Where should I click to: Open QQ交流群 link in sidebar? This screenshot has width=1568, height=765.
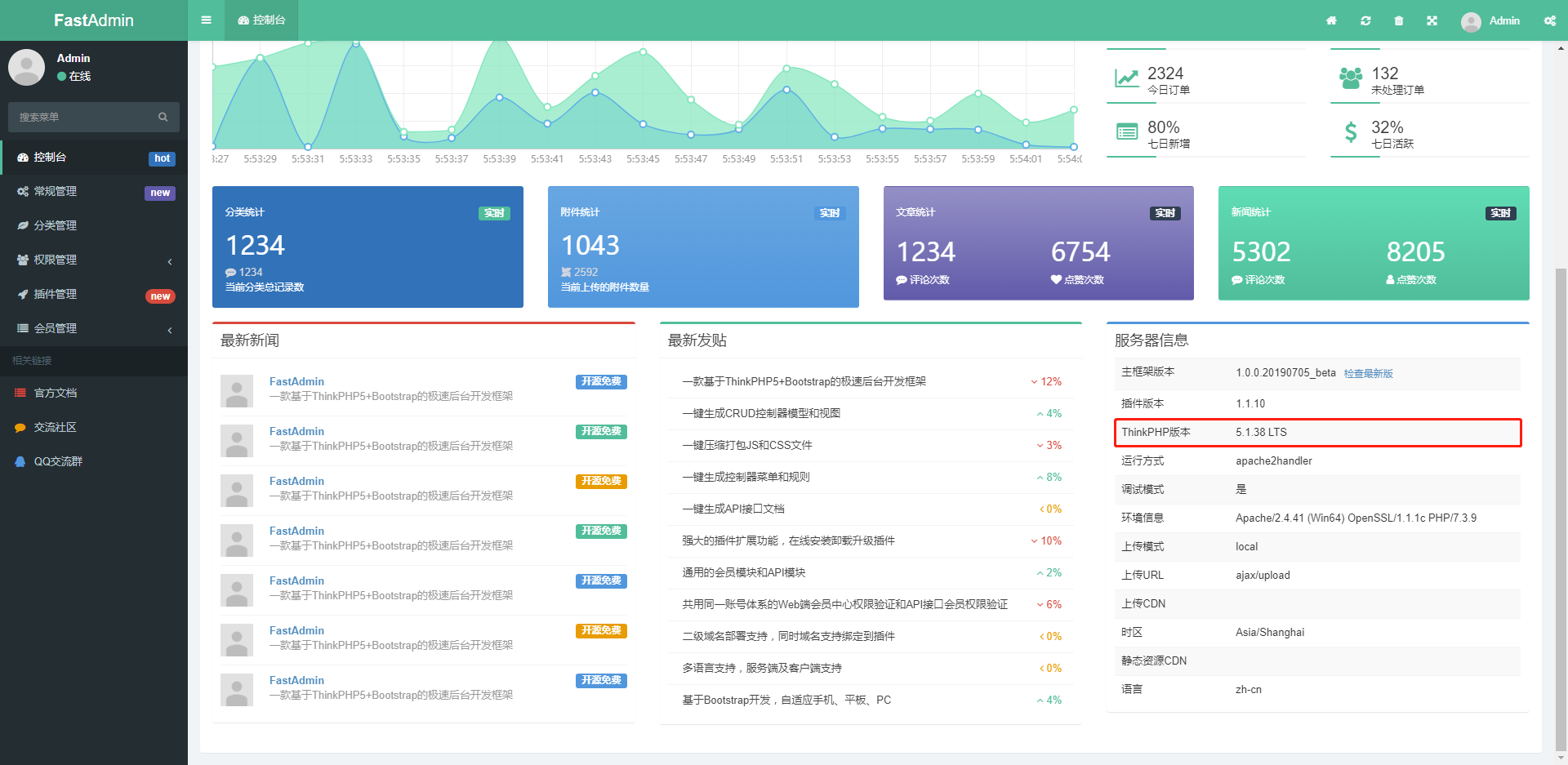(94, 461)
